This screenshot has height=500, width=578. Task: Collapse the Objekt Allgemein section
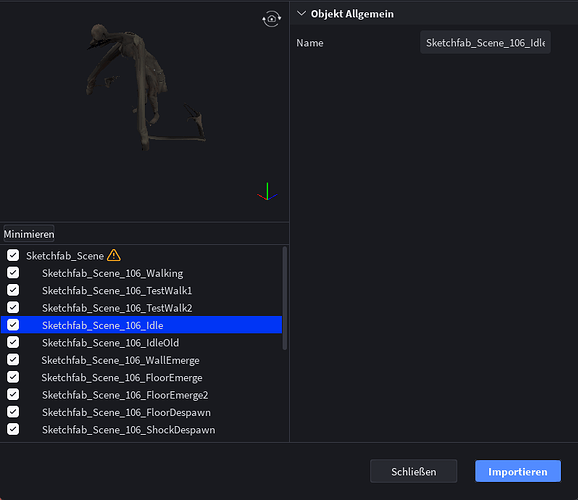[x=302, y=14]
